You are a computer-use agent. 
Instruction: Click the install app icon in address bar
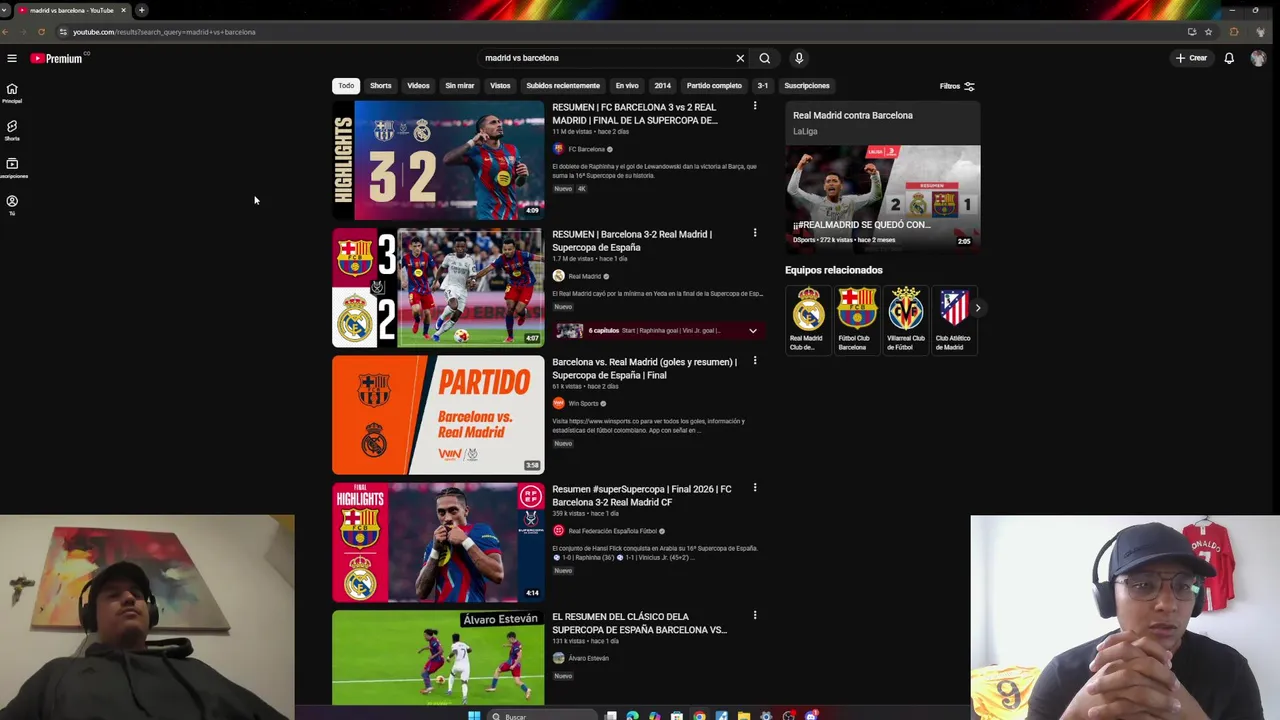click(1192, 32)
